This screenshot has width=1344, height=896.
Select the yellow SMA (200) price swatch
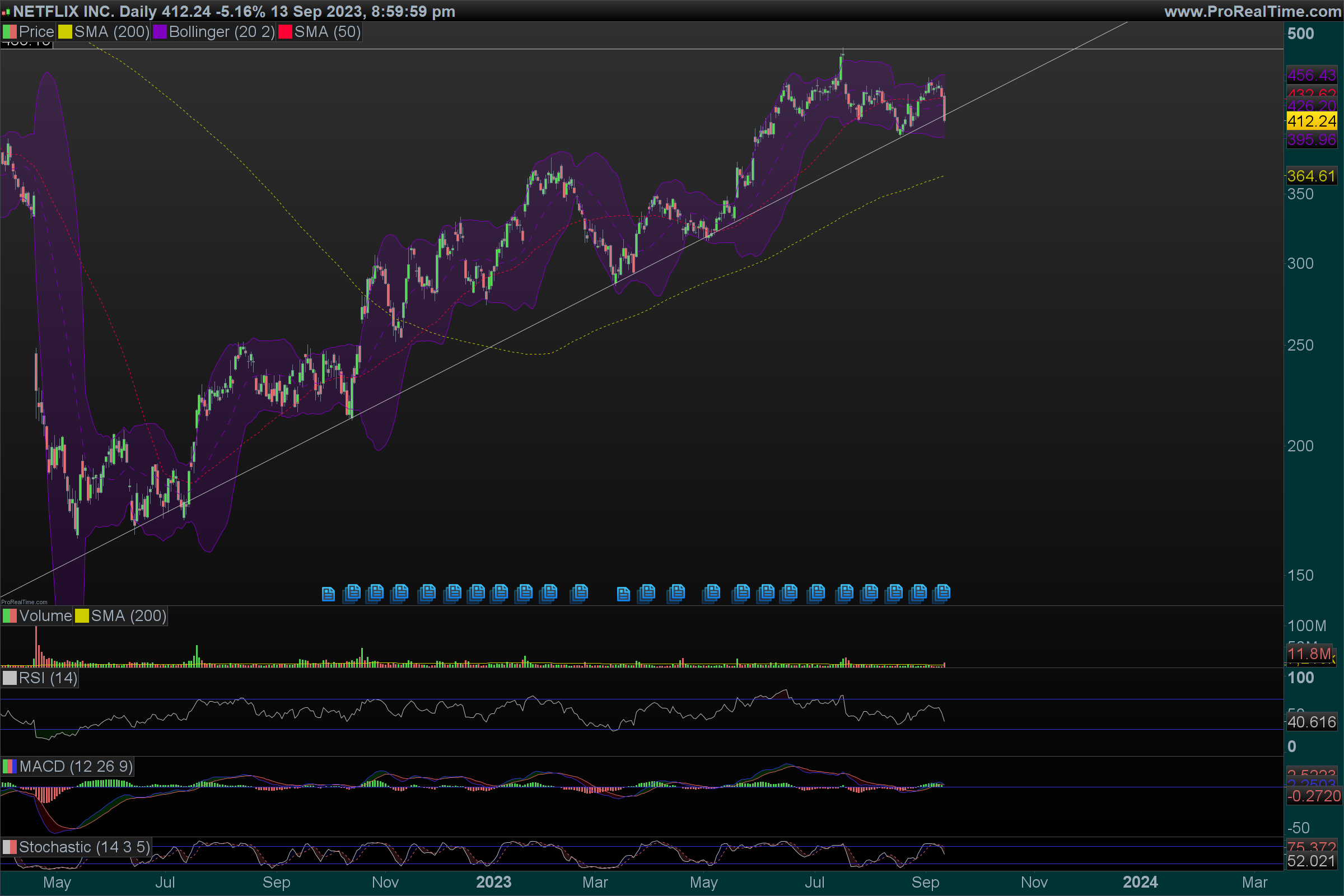click(65, 32)
